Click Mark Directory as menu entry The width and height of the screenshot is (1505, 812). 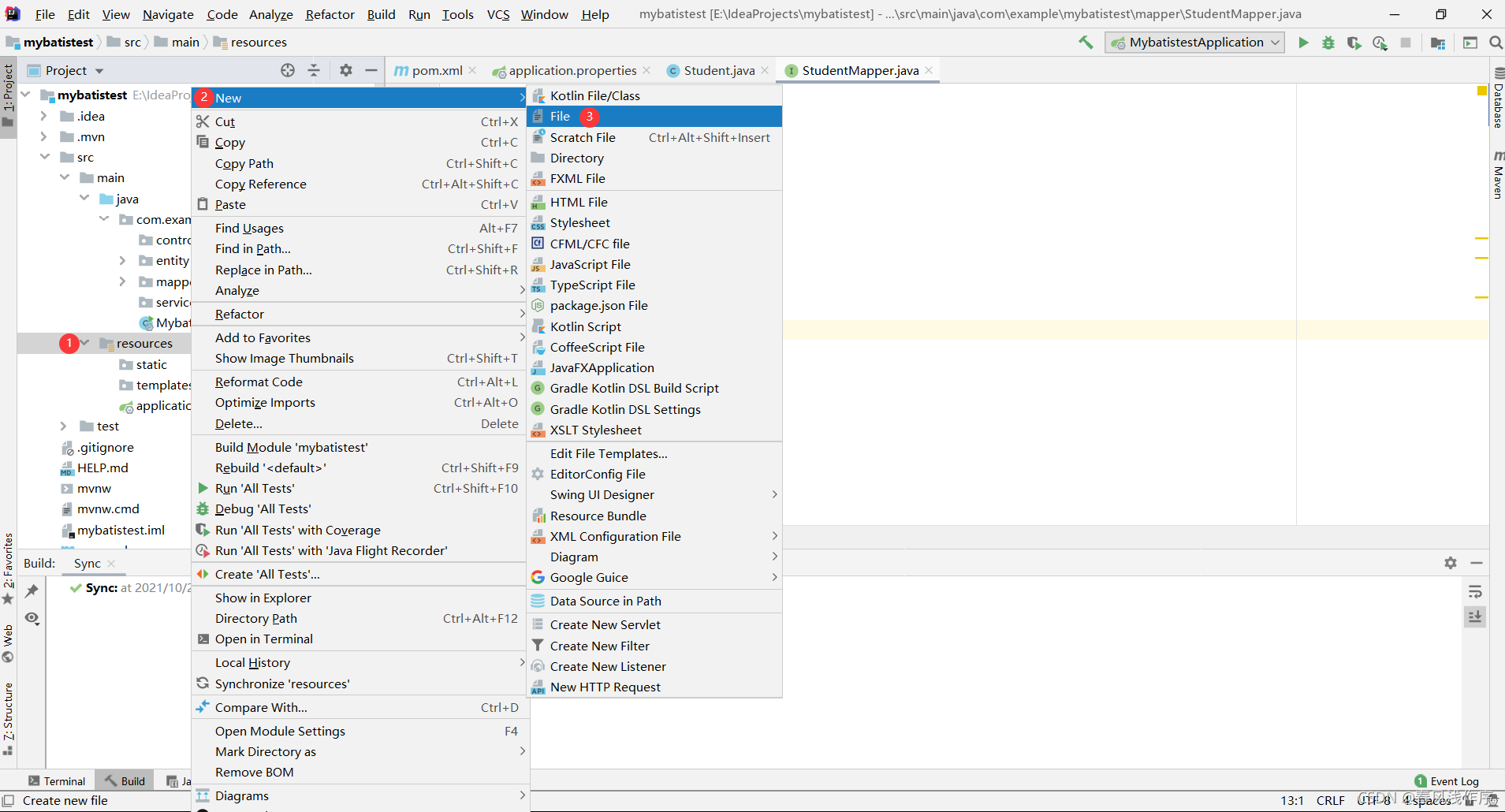point(359,751)
